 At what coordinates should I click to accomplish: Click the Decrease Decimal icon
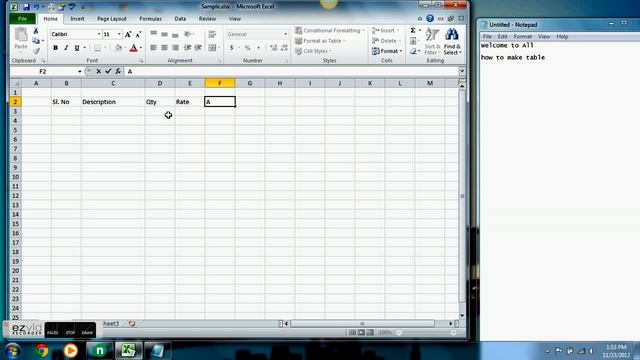[284, 48]
